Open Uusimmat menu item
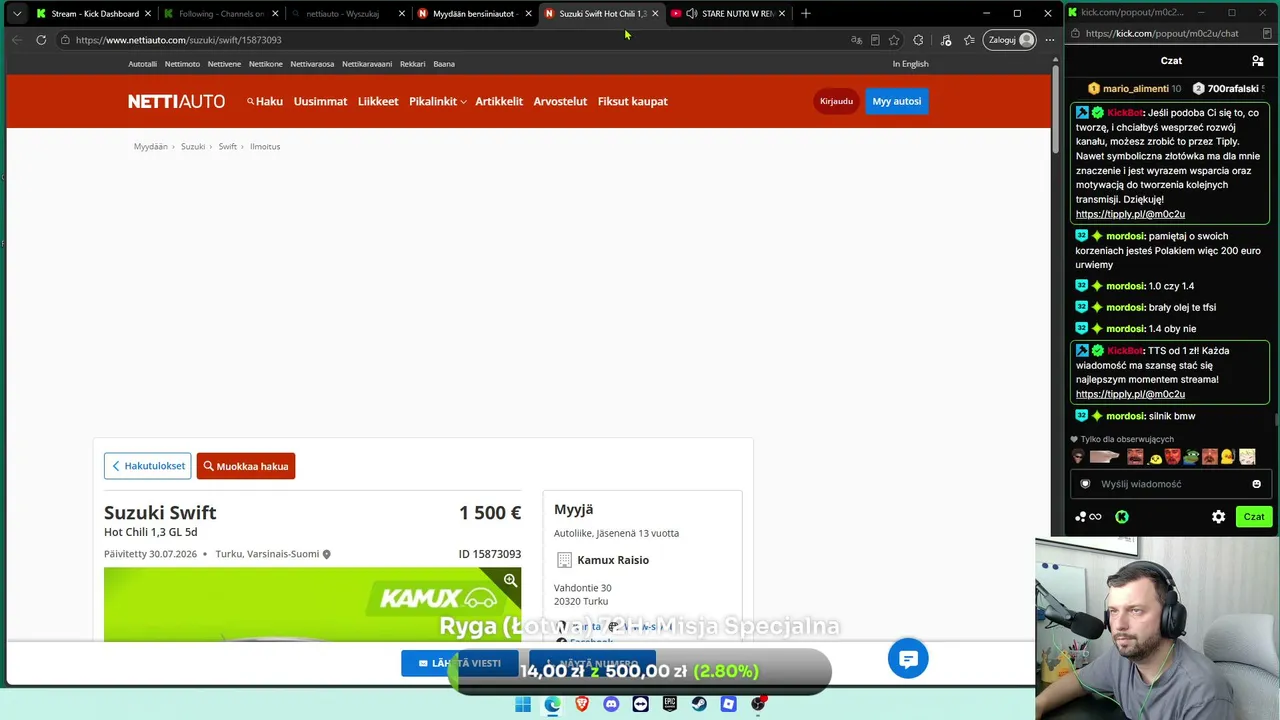Screen dimensions: 1280x720 point(320,101)
